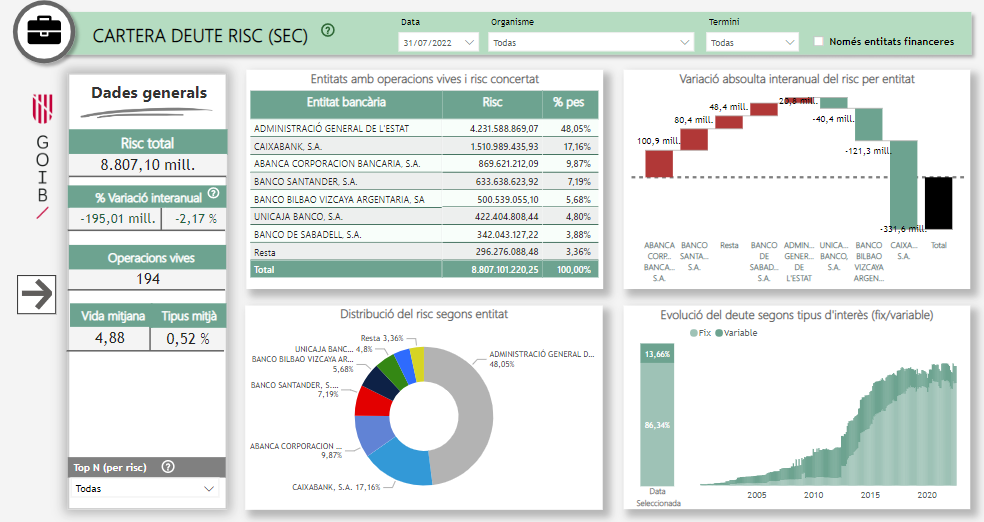984x522 pixels.
Task: Click the green Unicaja donut slice
Action: [x=394, y=371]
